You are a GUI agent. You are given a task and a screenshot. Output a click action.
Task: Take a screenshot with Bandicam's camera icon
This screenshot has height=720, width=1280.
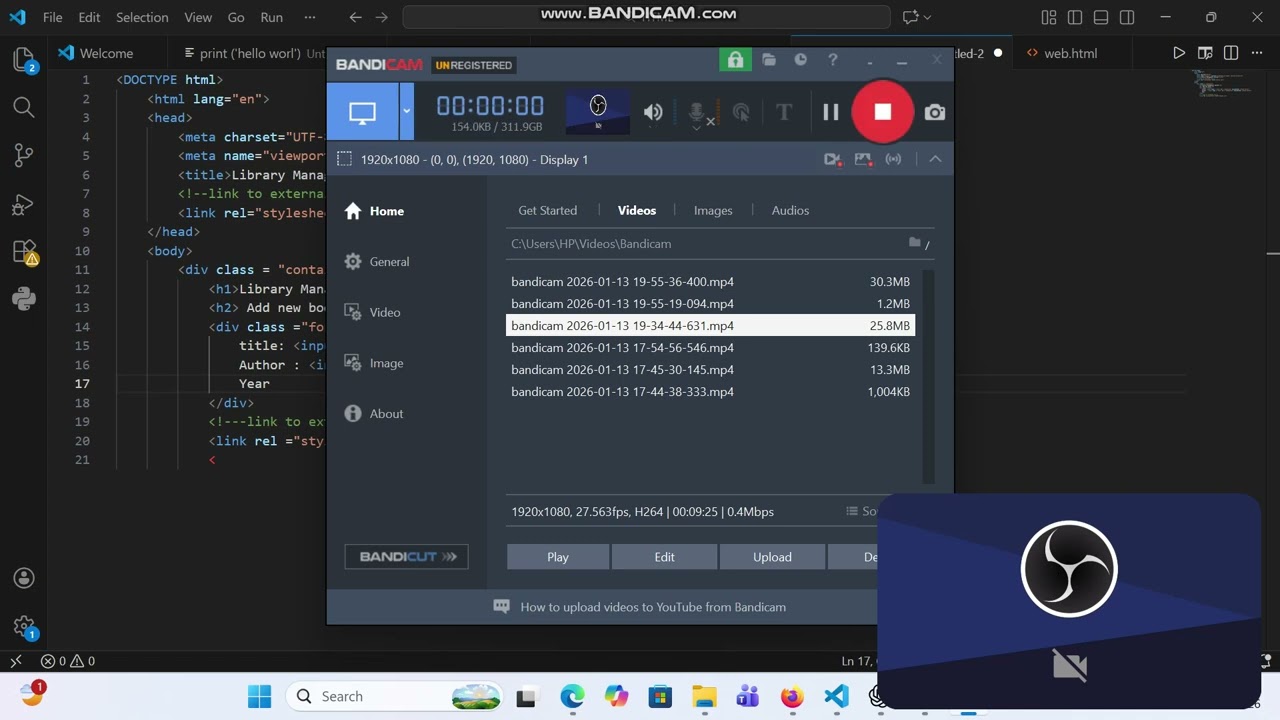[x=934, y=112]
